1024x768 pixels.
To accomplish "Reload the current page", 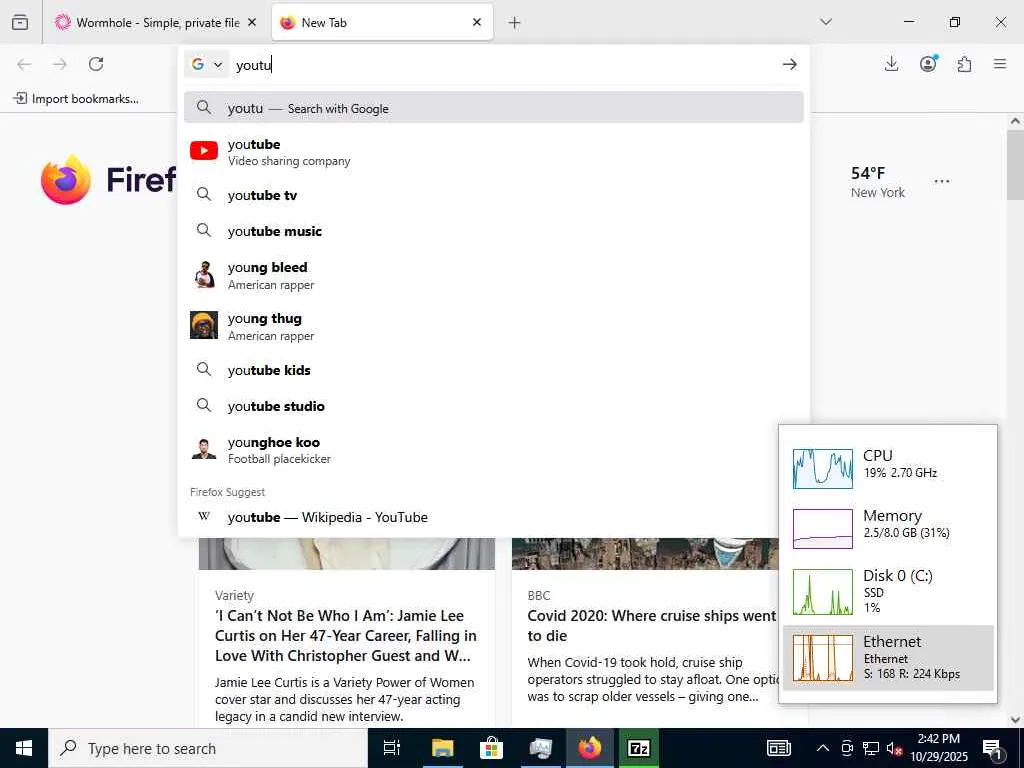I will coord(96,64).
